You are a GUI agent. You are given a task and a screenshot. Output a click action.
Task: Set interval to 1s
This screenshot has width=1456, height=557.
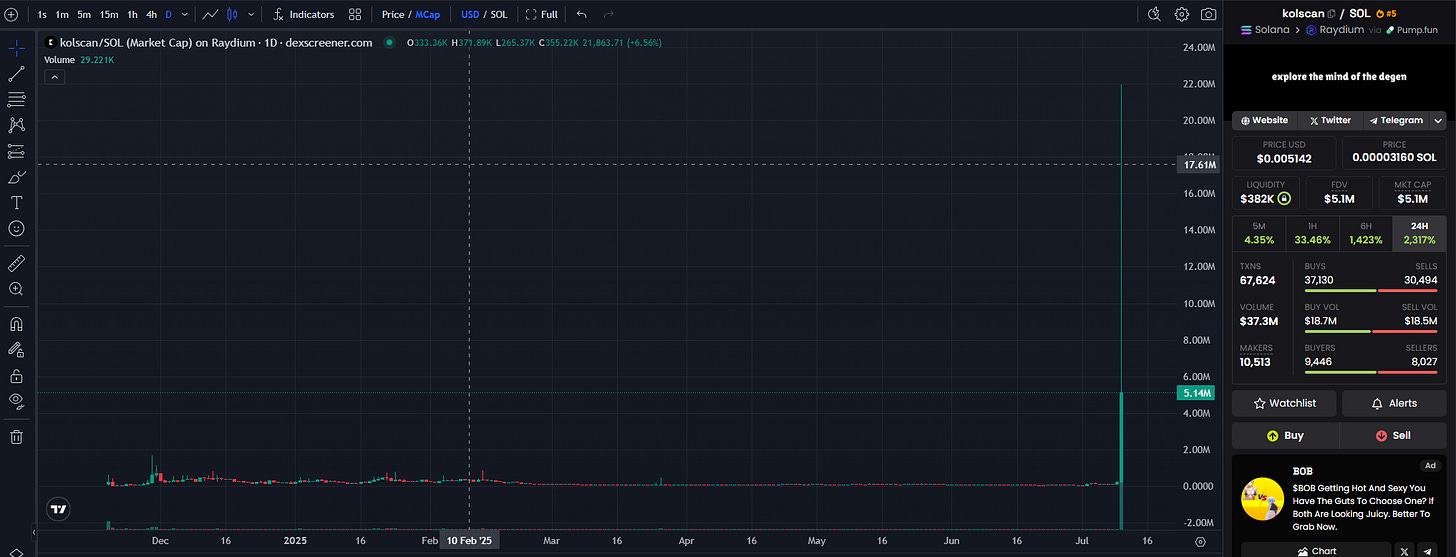click(42, 15)
